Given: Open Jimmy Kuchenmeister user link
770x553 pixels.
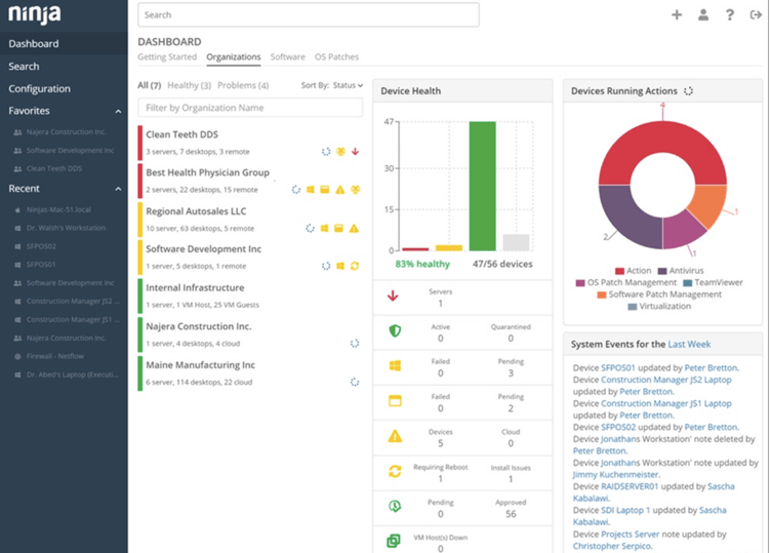Looking at the screenshot, I should (x=615, y=475).
